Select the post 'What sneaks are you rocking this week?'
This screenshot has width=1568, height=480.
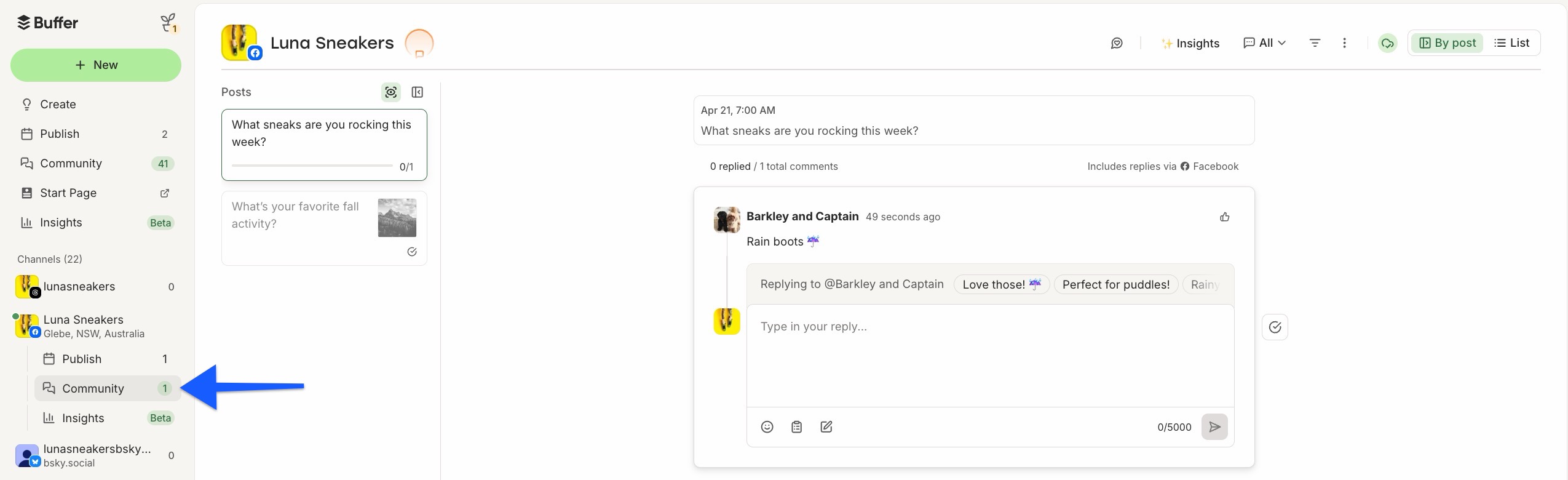pyautogui.click(x=324, y=145)
